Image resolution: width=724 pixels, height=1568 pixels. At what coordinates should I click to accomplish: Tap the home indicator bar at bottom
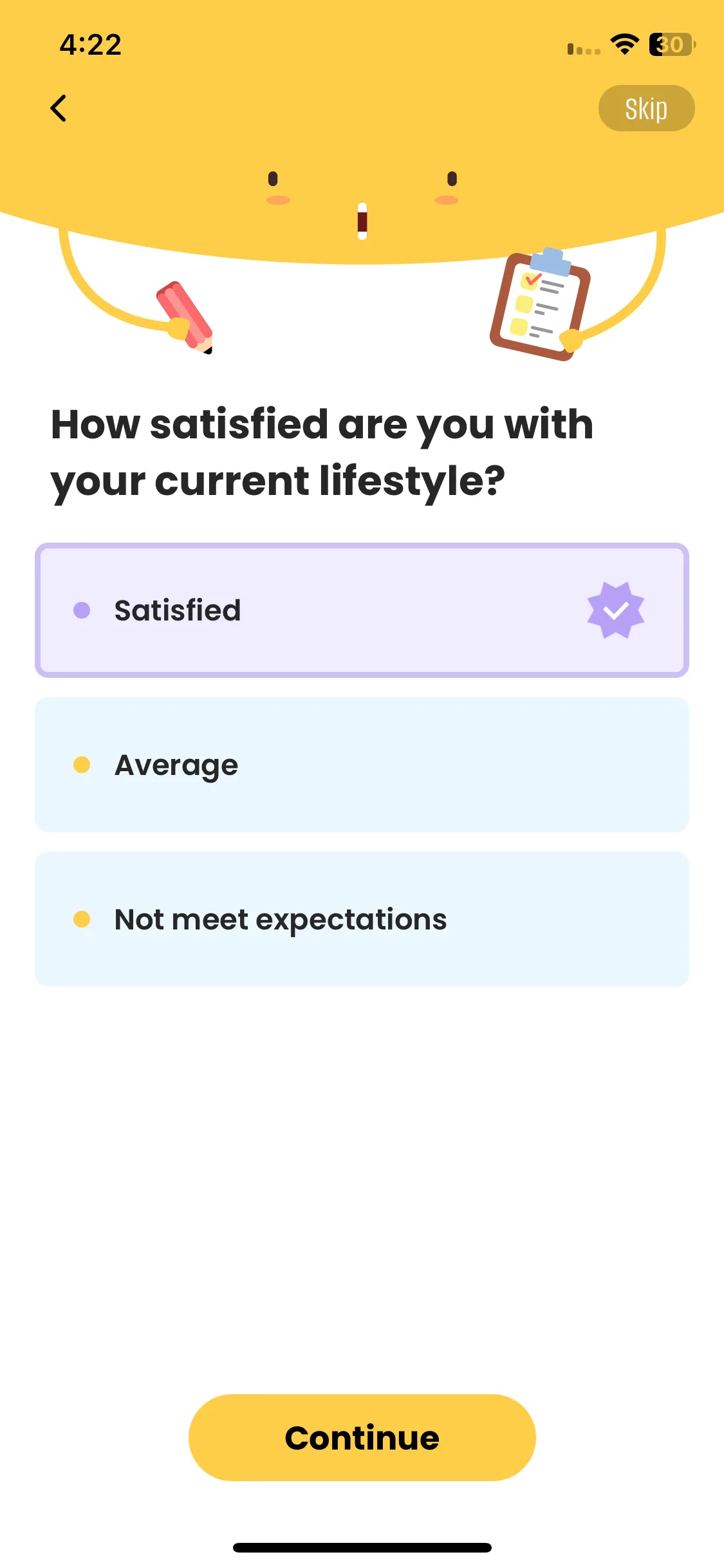pyautogui.click(x=362, y=1547)
